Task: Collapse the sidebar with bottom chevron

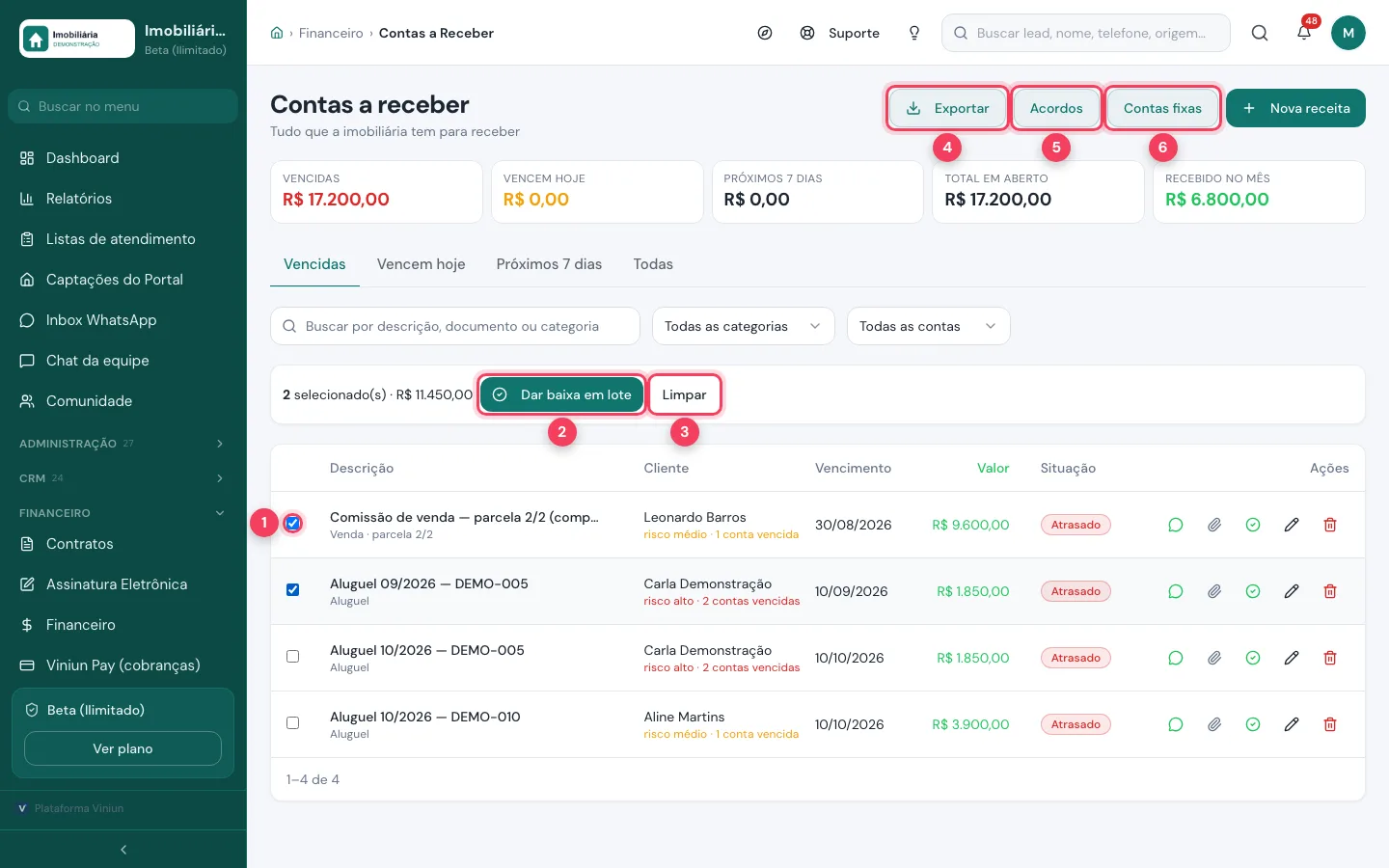Action: pos(123,850)
